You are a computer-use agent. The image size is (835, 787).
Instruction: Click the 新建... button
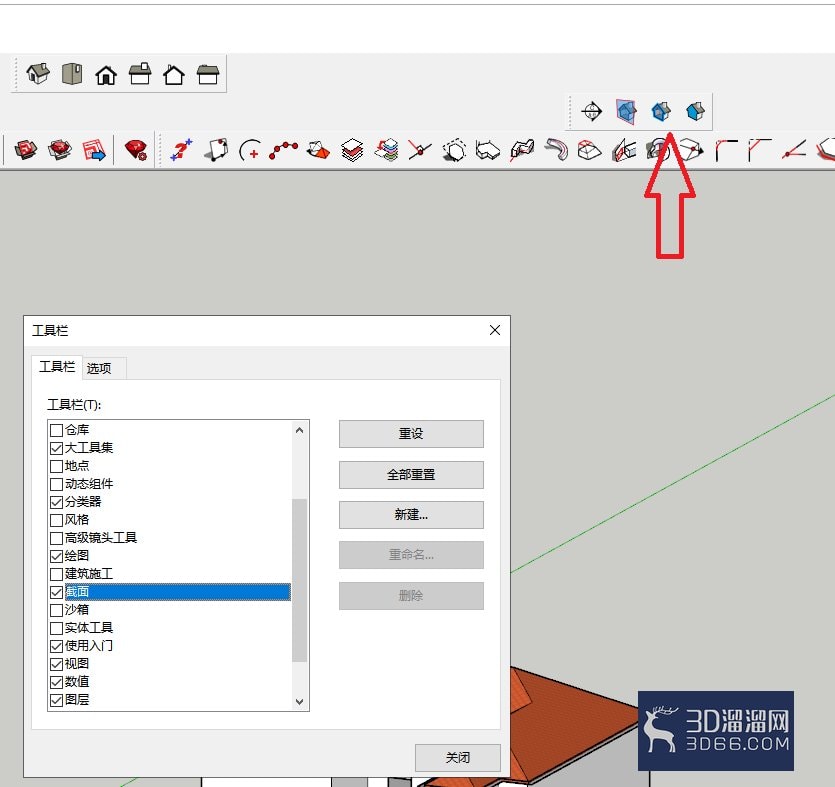411,515
